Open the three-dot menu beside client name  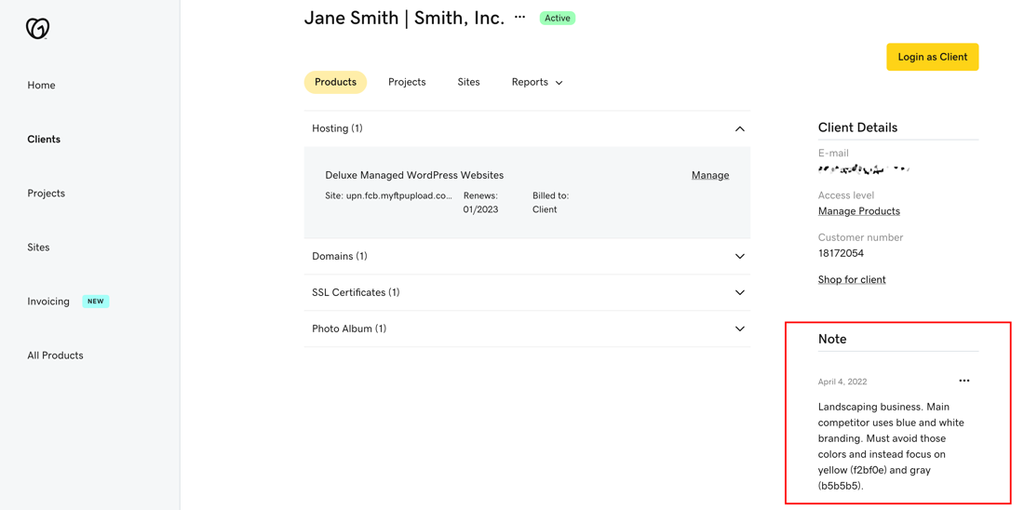520,17
